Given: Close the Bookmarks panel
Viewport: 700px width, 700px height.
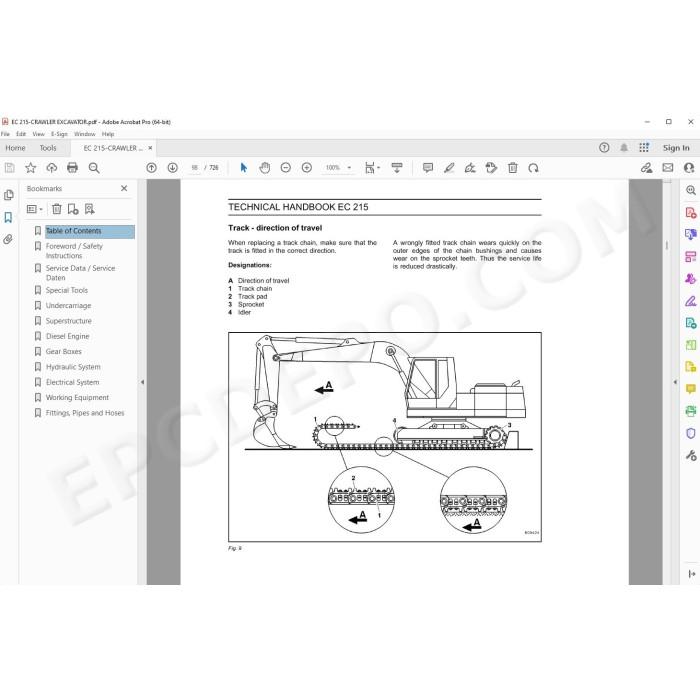Looking at the screenshot, I should tap(124, 188).
